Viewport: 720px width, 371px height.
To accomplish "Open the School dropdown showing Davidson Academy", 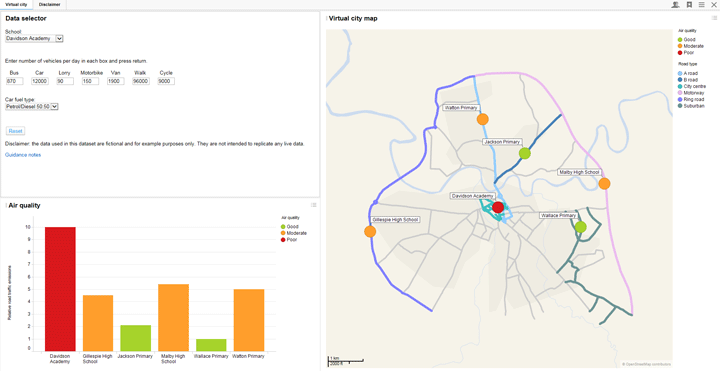I will [x=34, y=39].
